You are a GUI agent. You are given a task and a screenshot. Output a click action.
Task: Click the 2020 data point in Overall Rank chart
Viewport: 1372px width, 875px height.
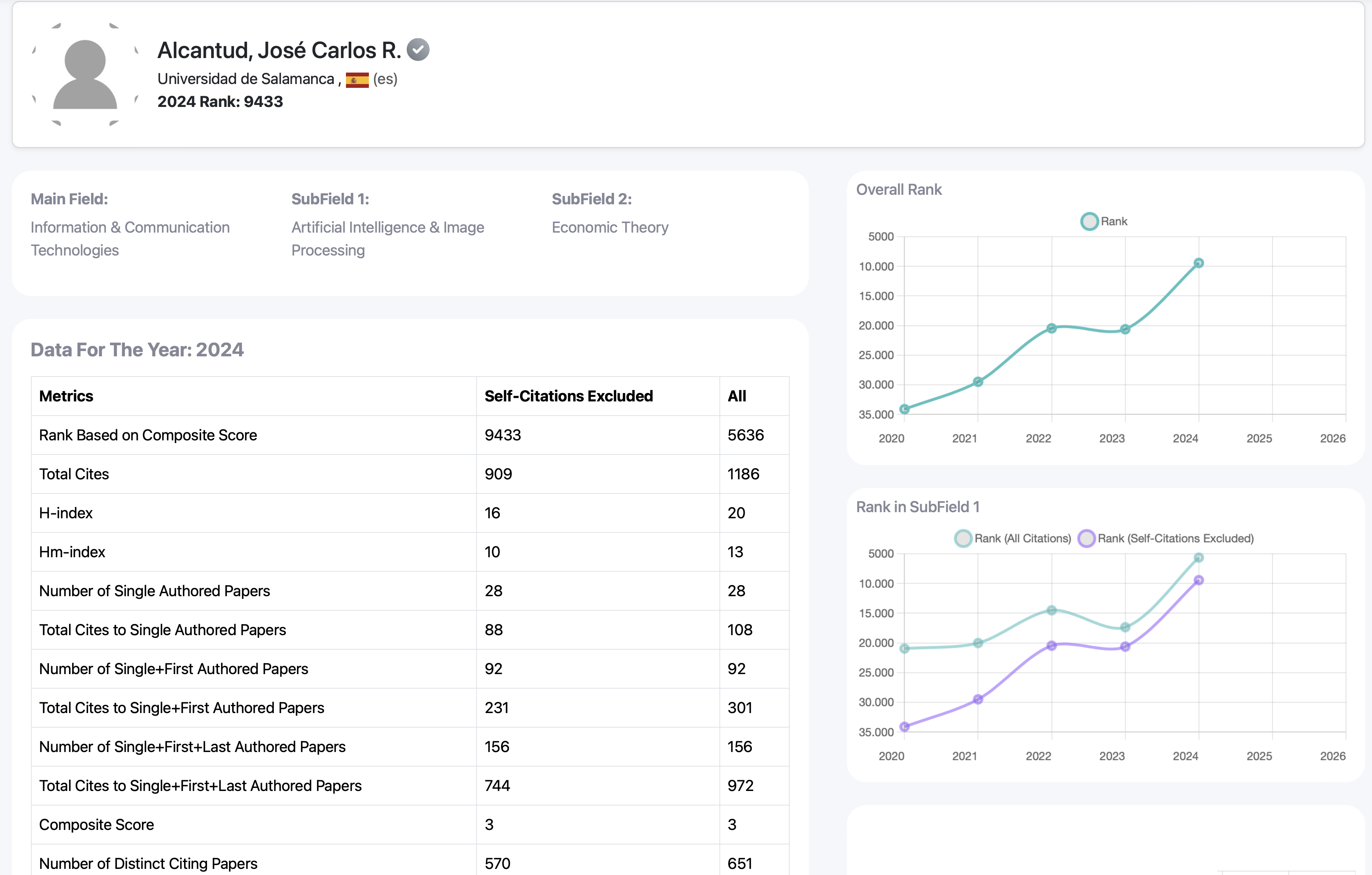904,409
